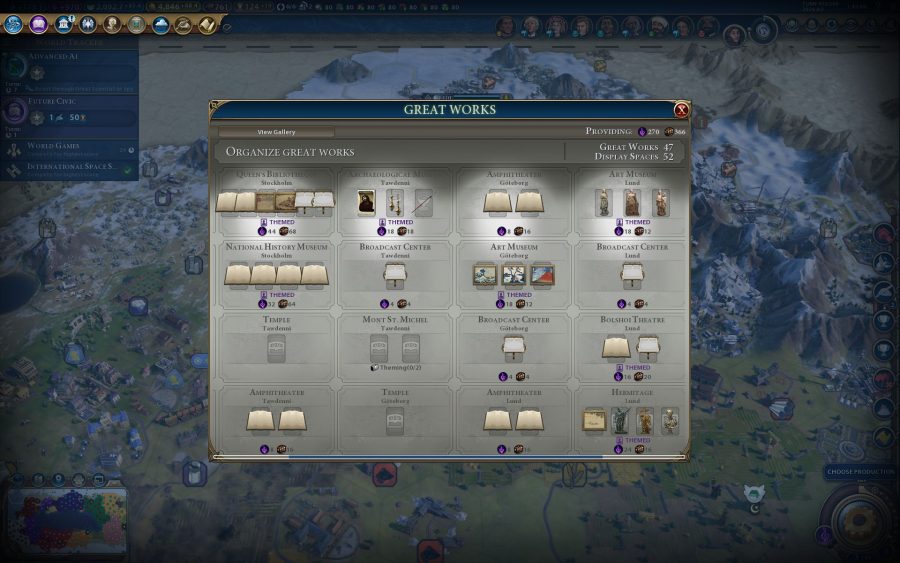Select the Mona Lisa-style portrait in Archaeological Museum
Viewport: 900px width, 563px height.
(366, 203)
